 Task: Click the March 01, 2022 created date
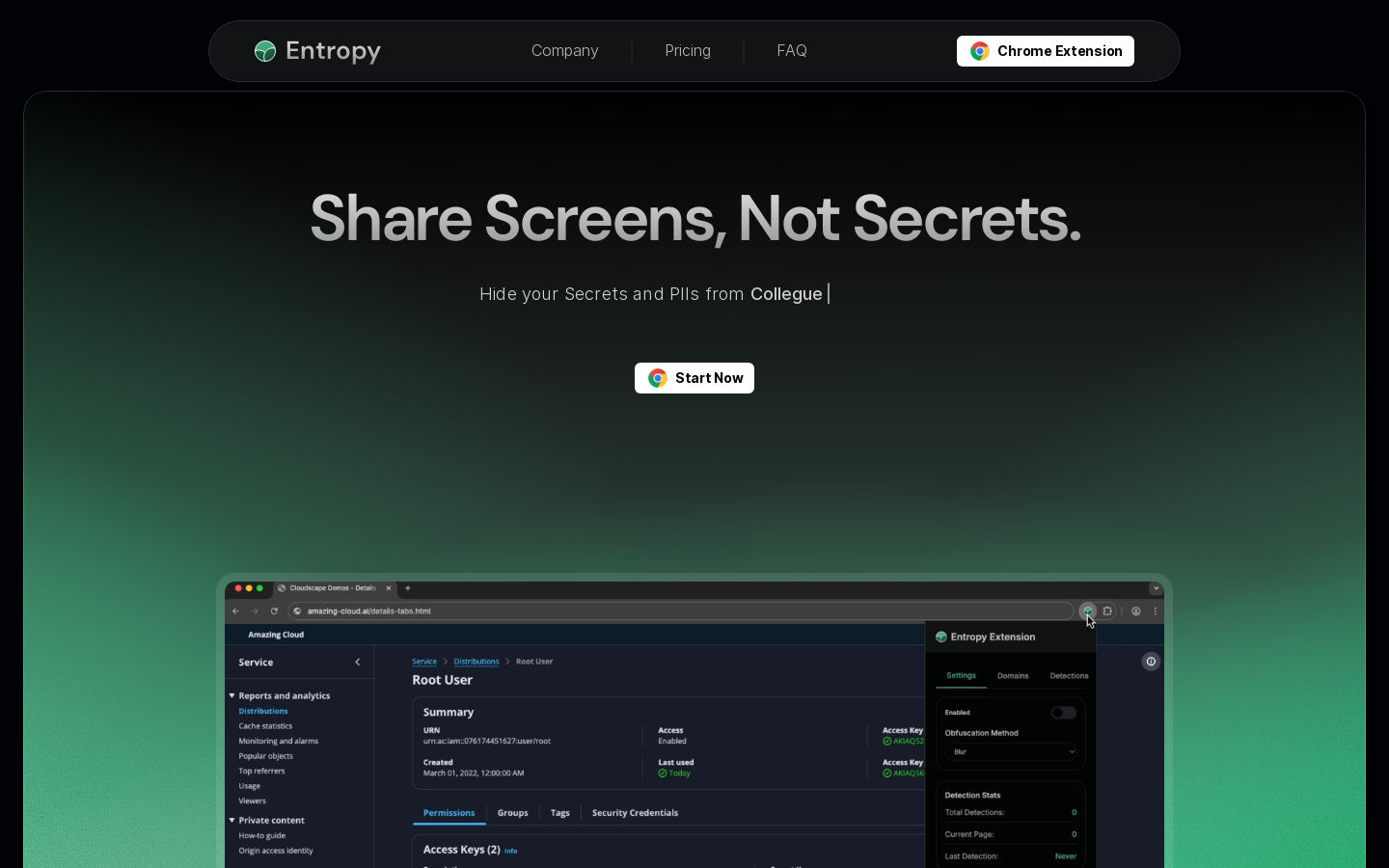(474, 773)
